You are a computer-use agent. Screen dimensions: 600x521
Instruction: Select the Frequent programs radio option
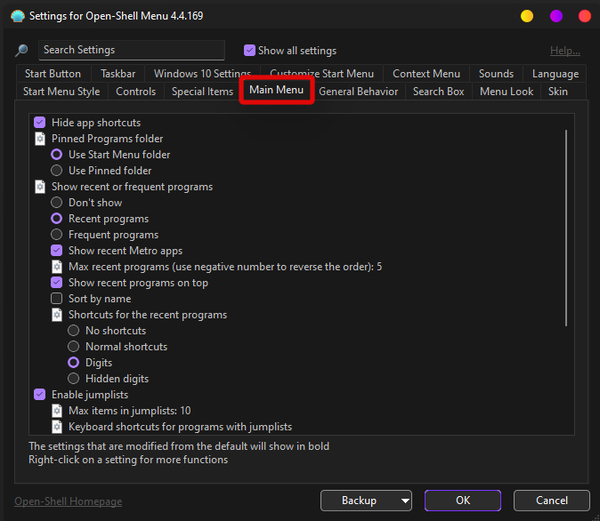tap(57, 235)
